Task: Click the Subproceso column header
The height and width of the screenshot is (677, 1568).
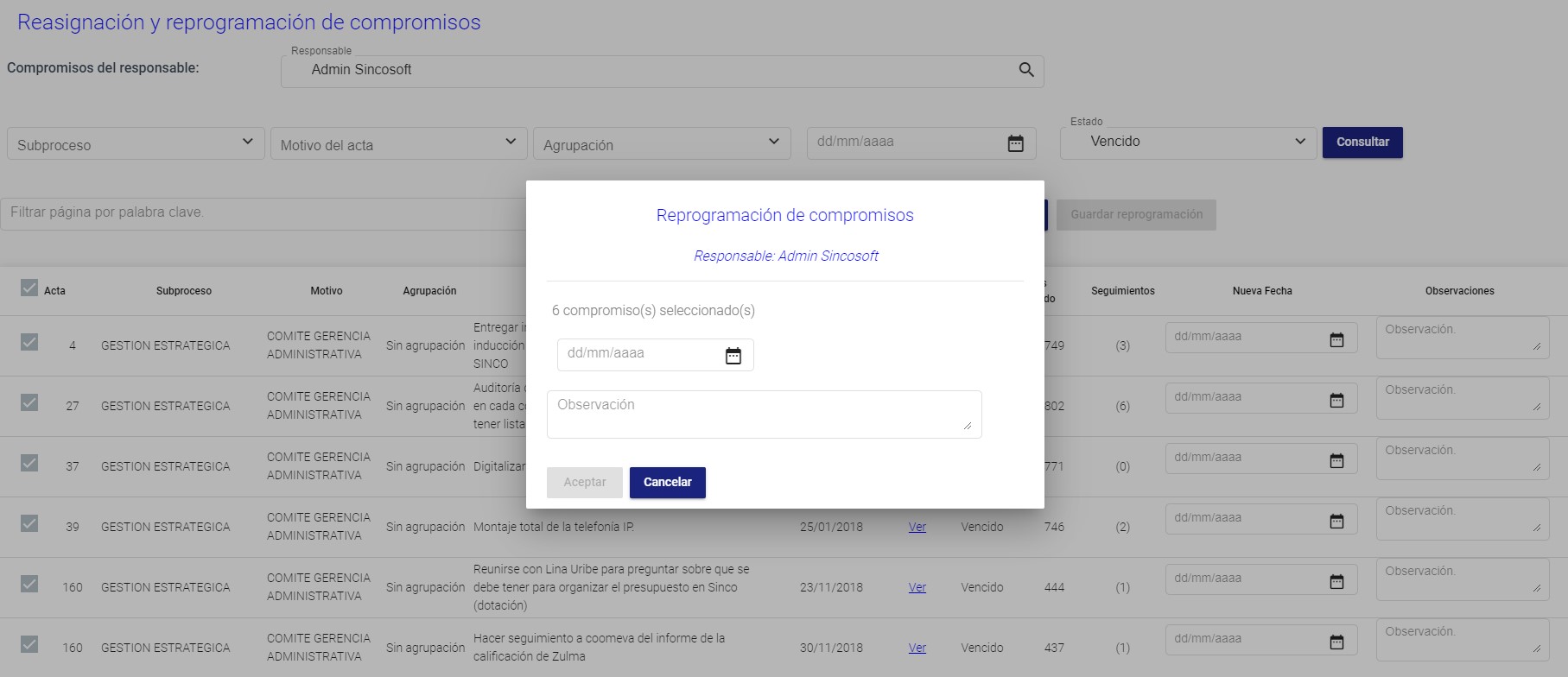Action: point(184,291)
